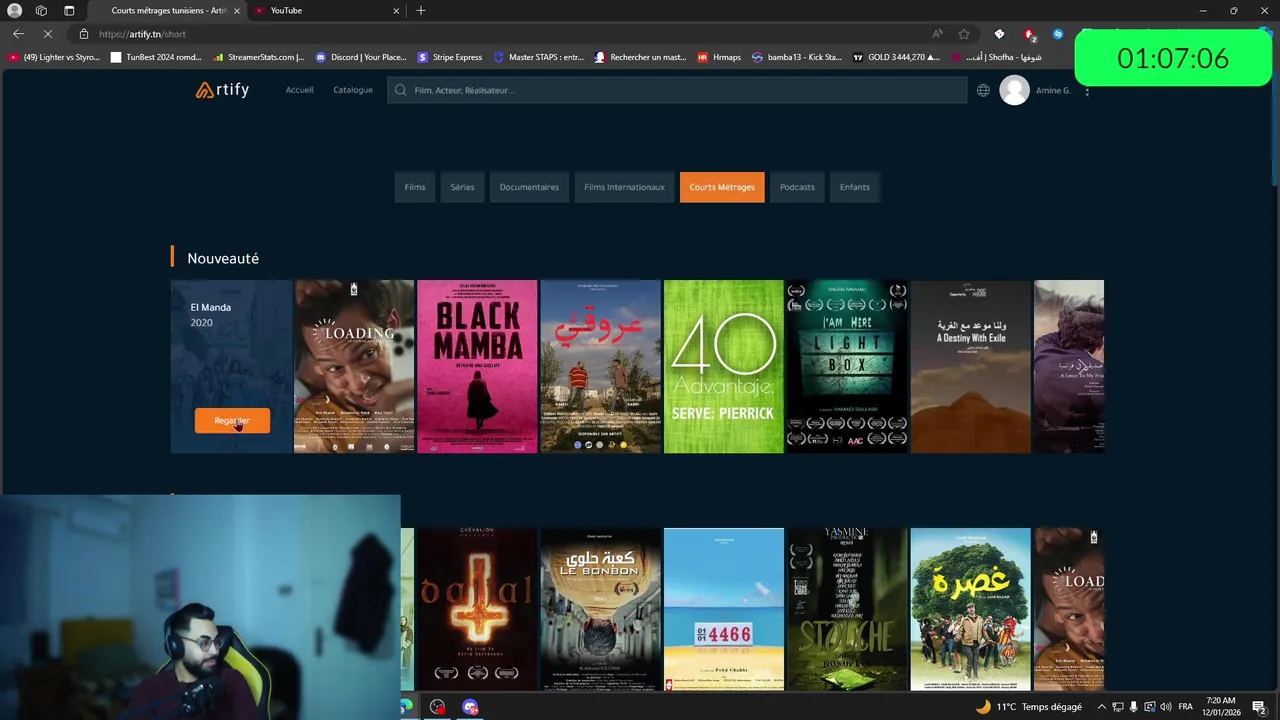Click the Artify logo
1280x720 pixels.
coord(222,90)
